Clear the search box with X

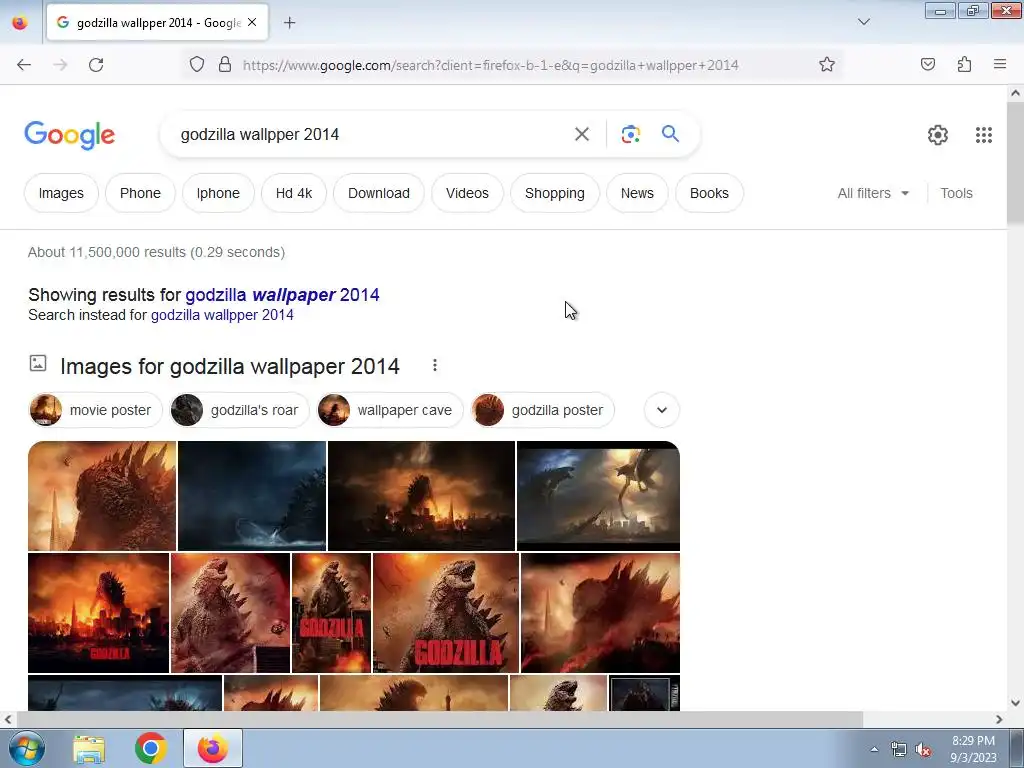tap(581, 135)
